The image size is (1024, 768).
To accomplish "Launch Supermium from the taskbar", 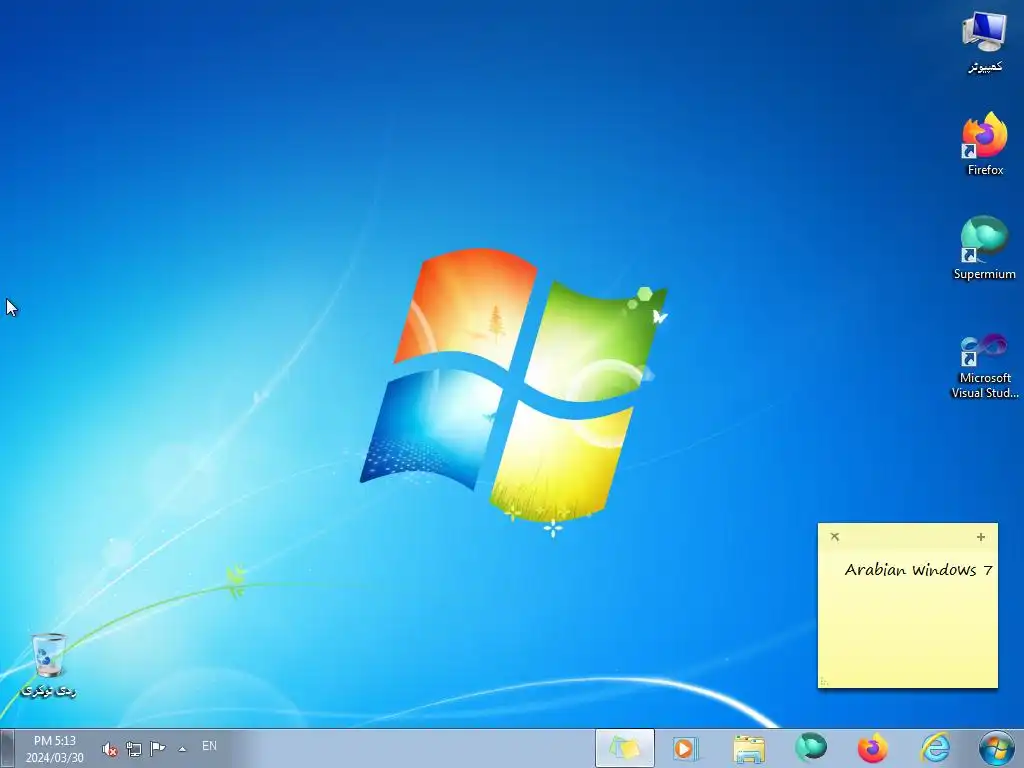I will point(810,748).
